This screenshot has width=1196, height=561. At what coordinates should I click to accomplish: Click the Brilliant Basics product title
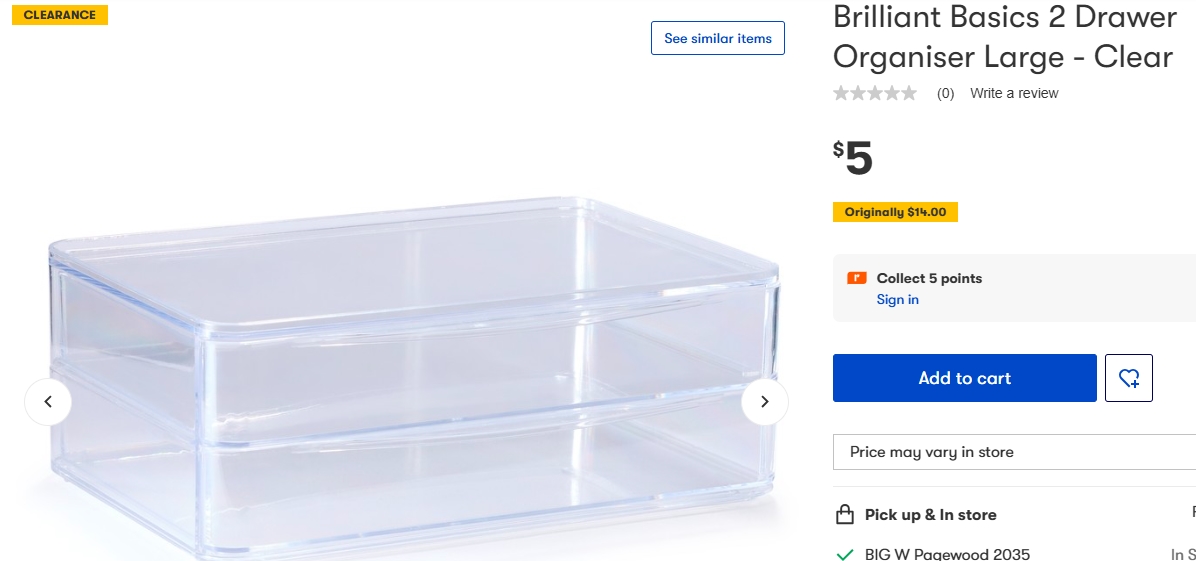(x=1004, y=37)
